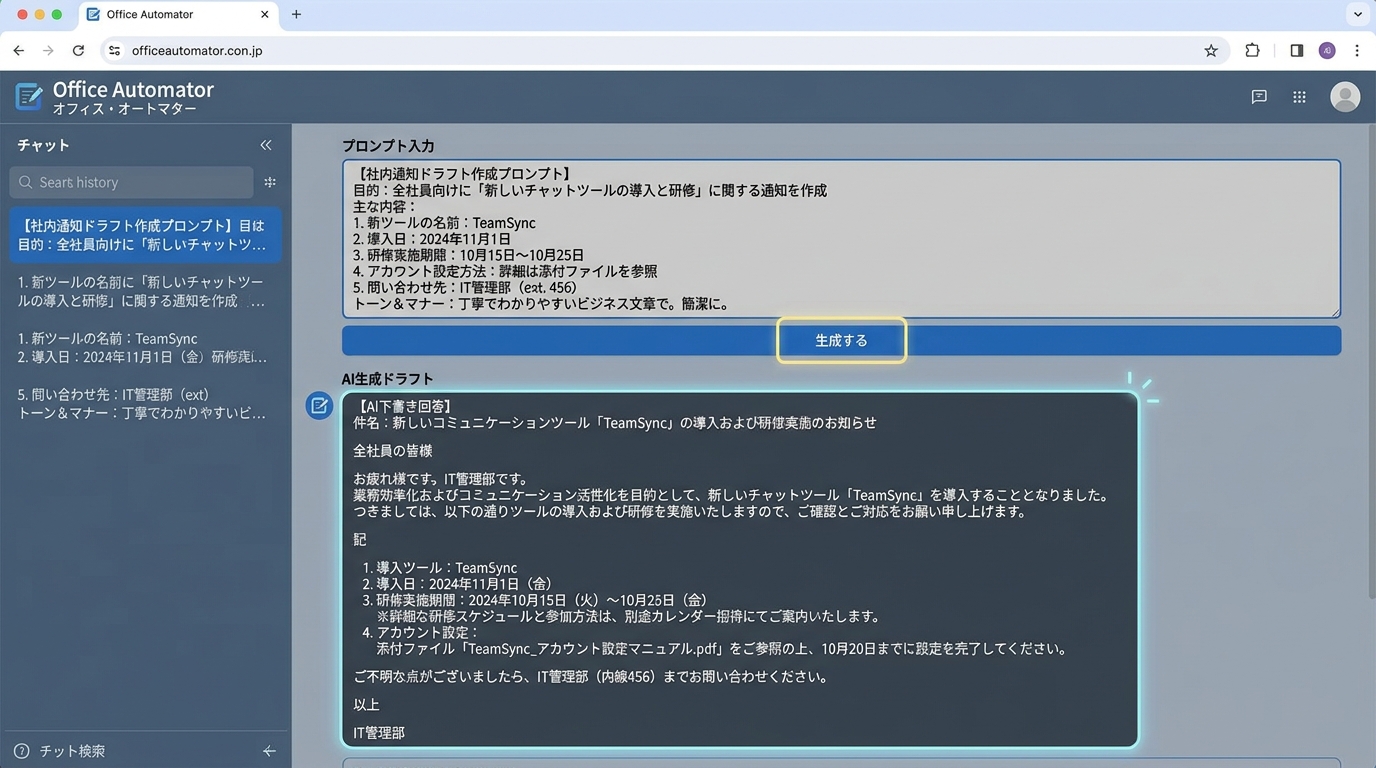Click the edit icon beside AI生成ドラフト
This screenshot has height=768, width=1376.
319,405
